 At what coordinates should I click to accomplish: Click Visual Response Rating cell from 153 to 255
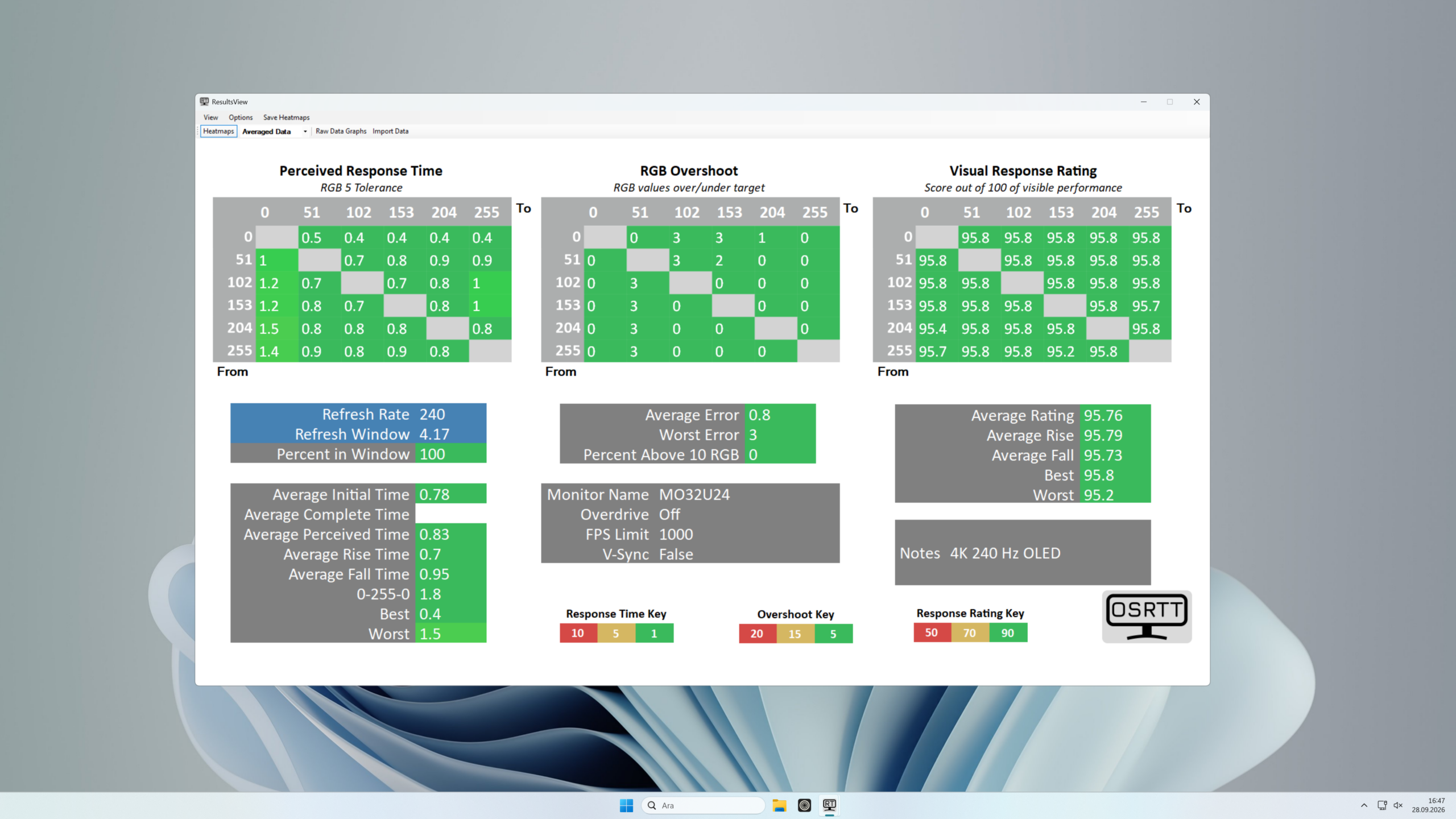[x=1150, y=306]
